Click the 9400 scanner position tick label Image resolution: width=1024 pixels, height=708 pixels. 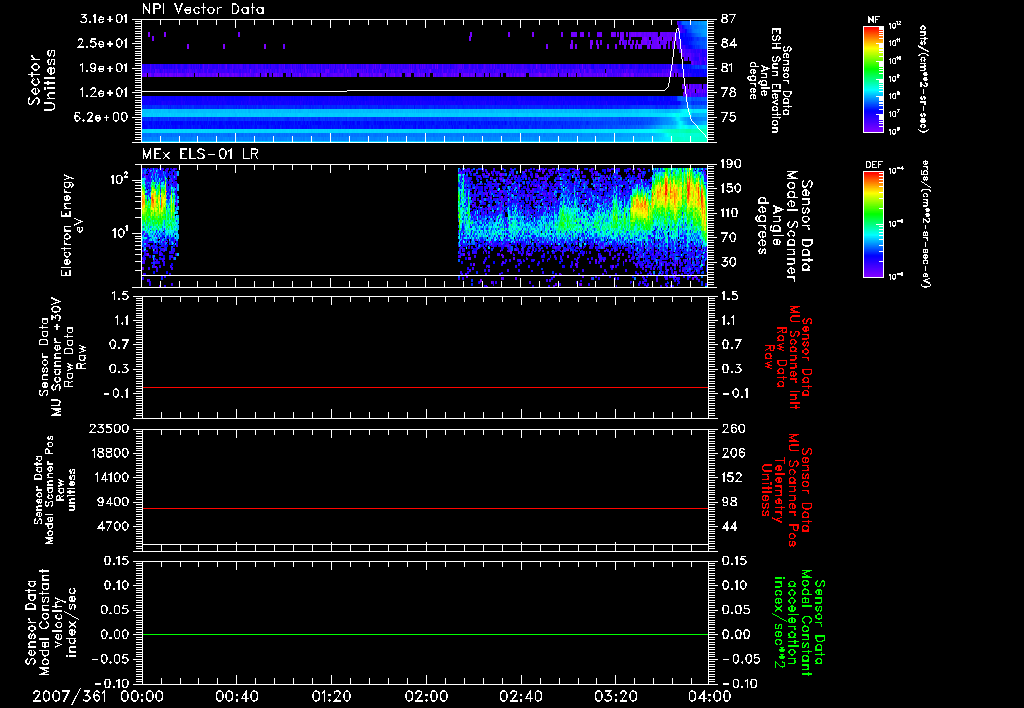pos(112,502)
